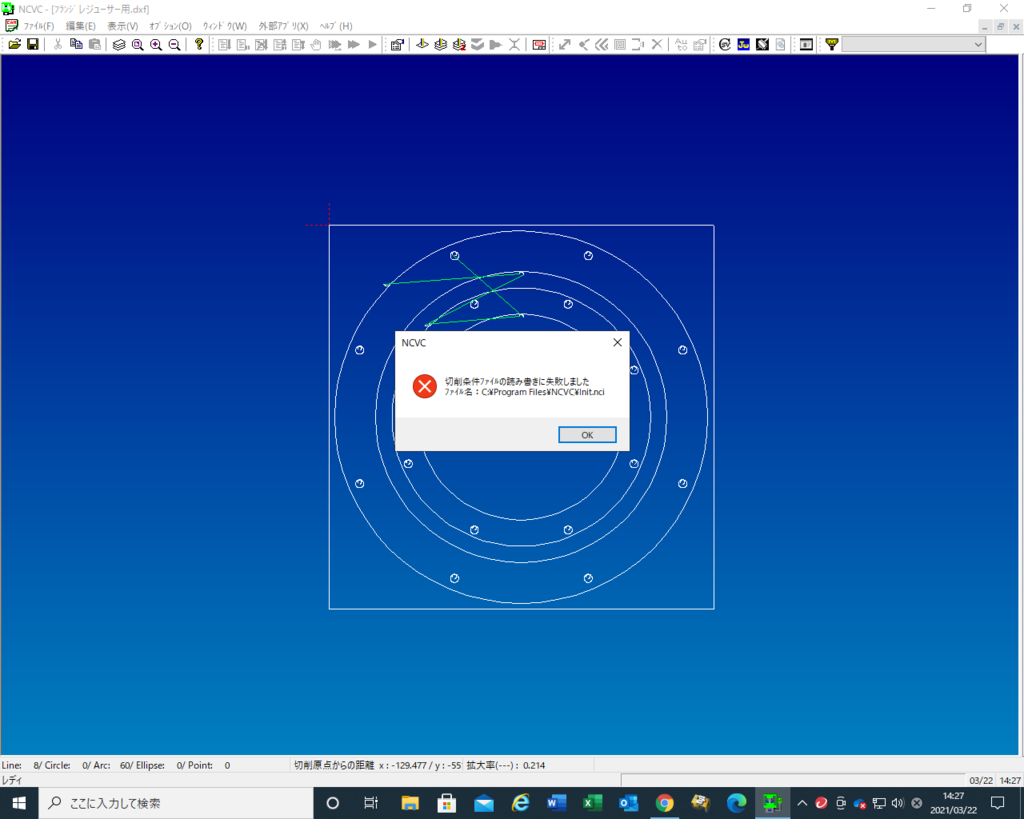Click the zoom out magnifier icon
Image resolution: width=1024 pixels, height=819 pixels.
(x=174, y=45)
